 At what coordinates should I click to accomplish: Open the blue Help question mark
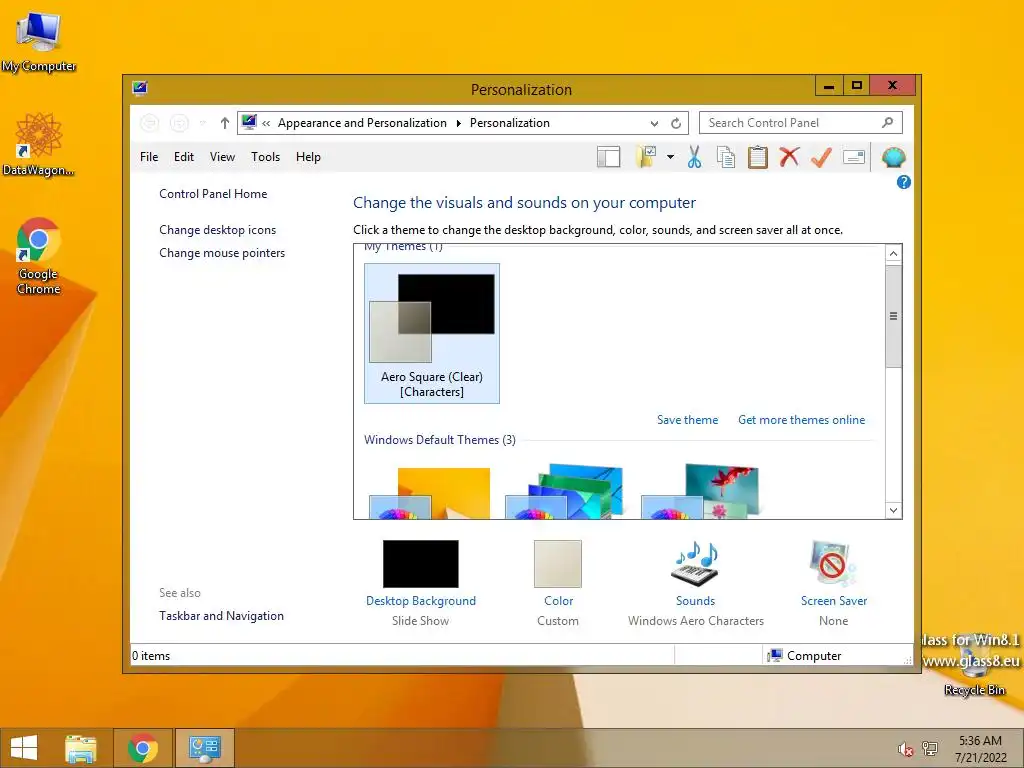[904, 182]
